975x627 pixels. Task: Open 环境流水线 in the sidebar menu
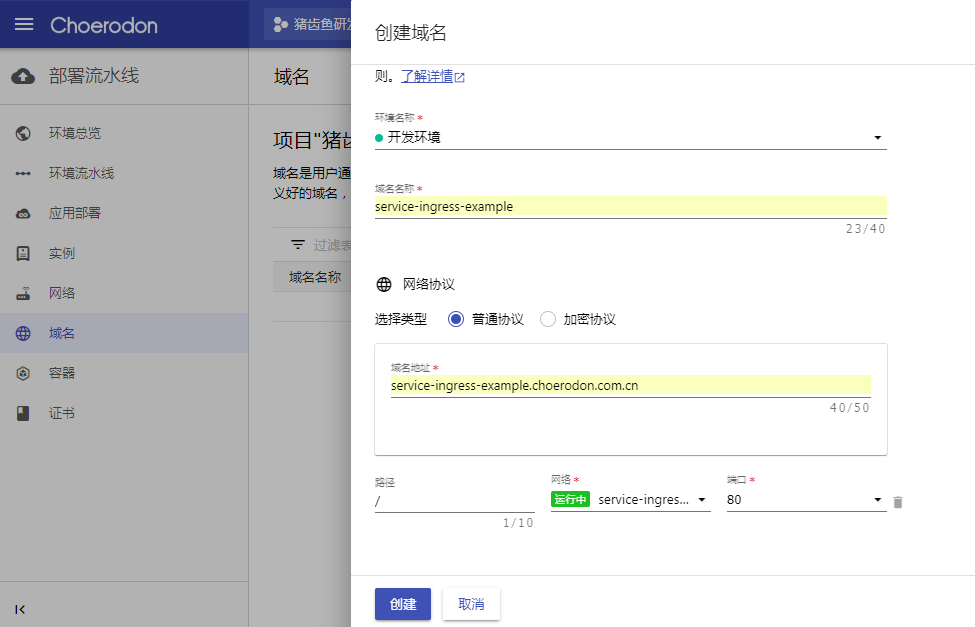[81, 173]
